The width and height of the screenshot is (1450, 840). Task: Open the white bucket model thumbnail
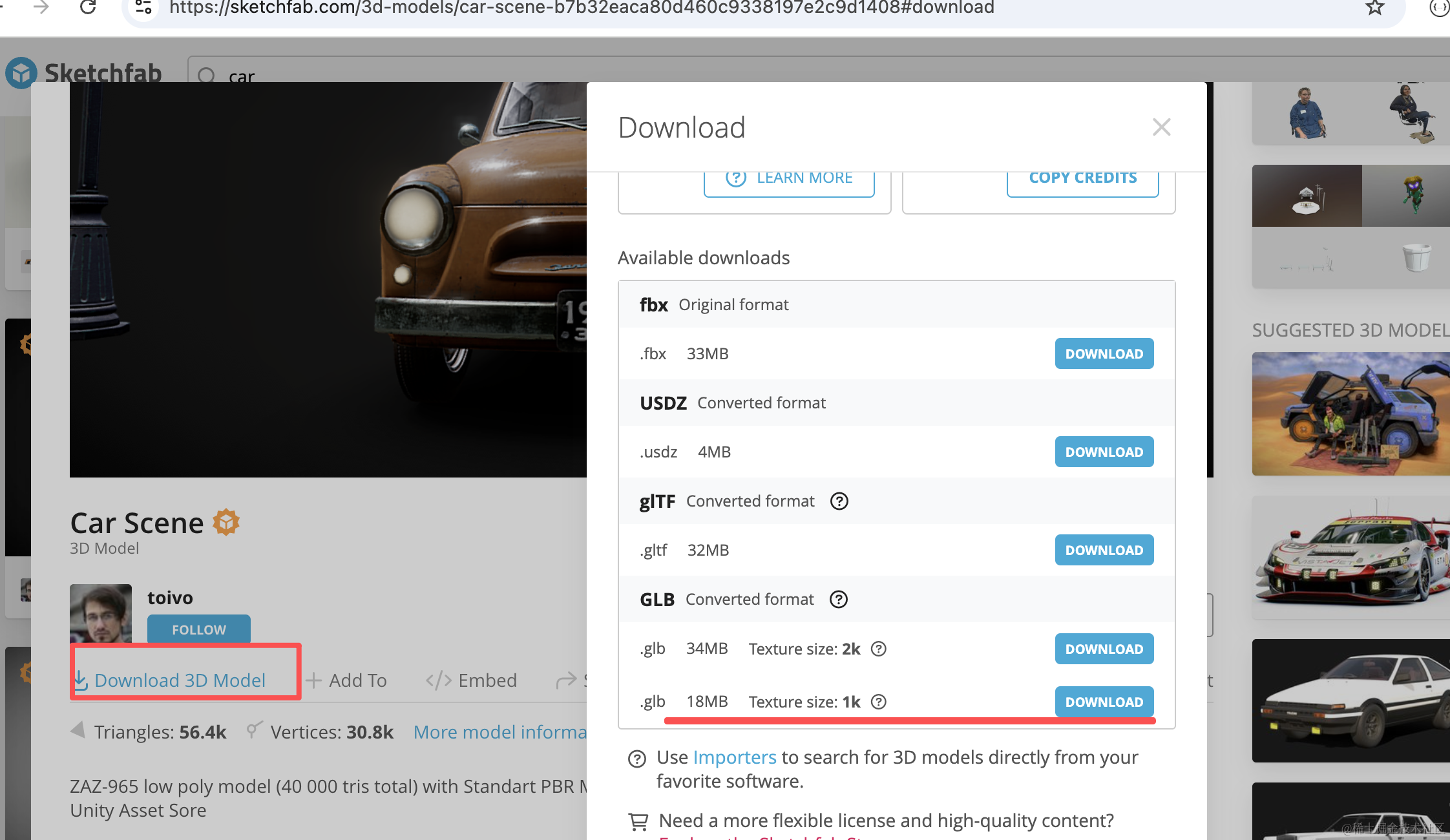tap(1406, 257)
